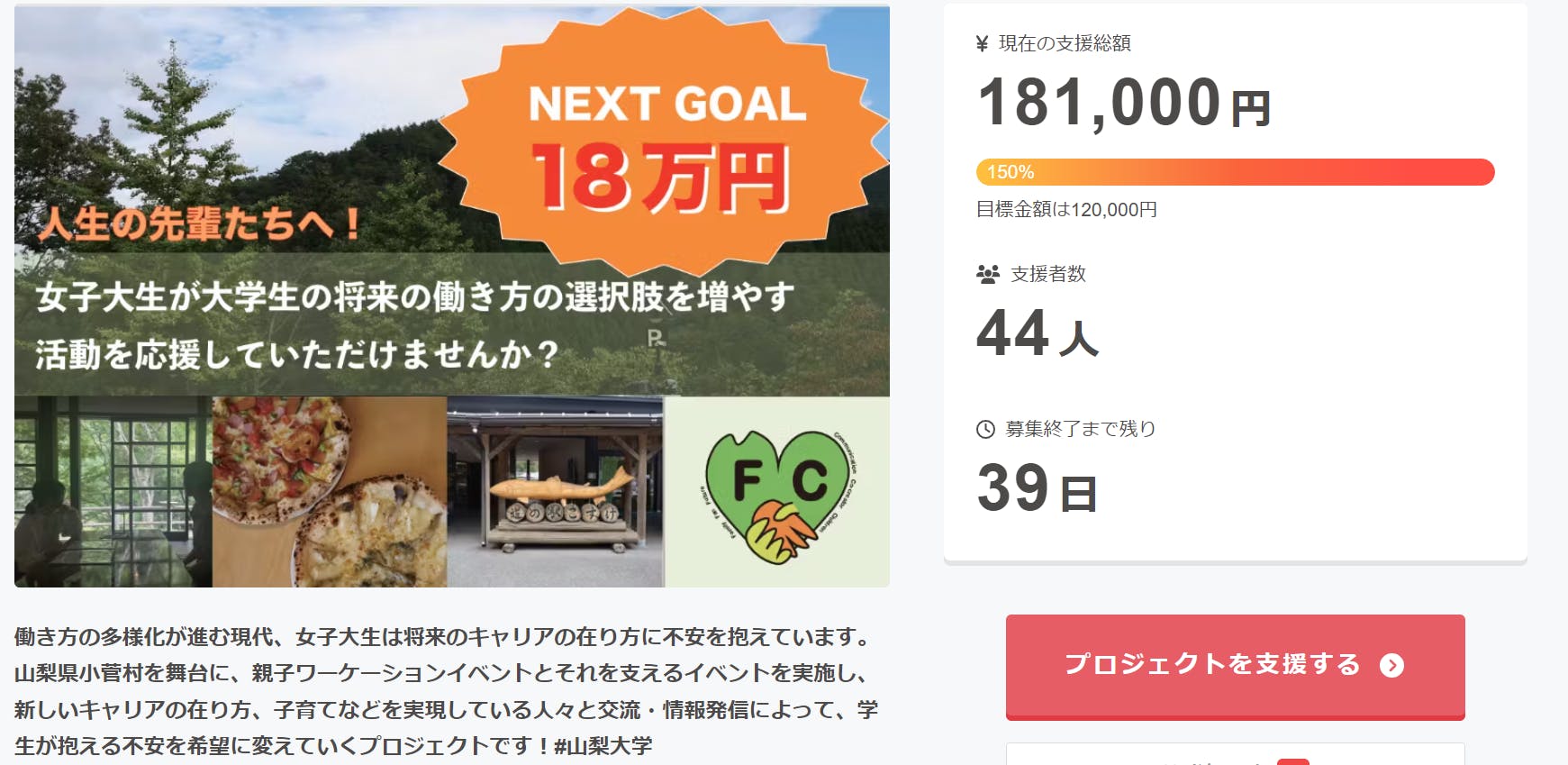Click the supporters group icon
Image resolution: width=1568 pixels, height=765 pixels.
point(988,275)
